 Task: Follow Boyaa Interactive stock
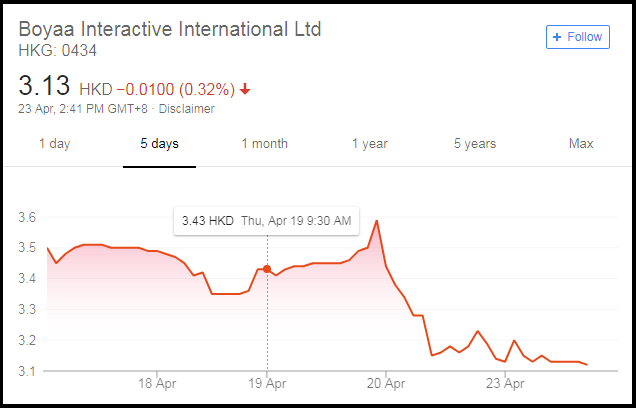pyautogui.click(x=578, y=37)
